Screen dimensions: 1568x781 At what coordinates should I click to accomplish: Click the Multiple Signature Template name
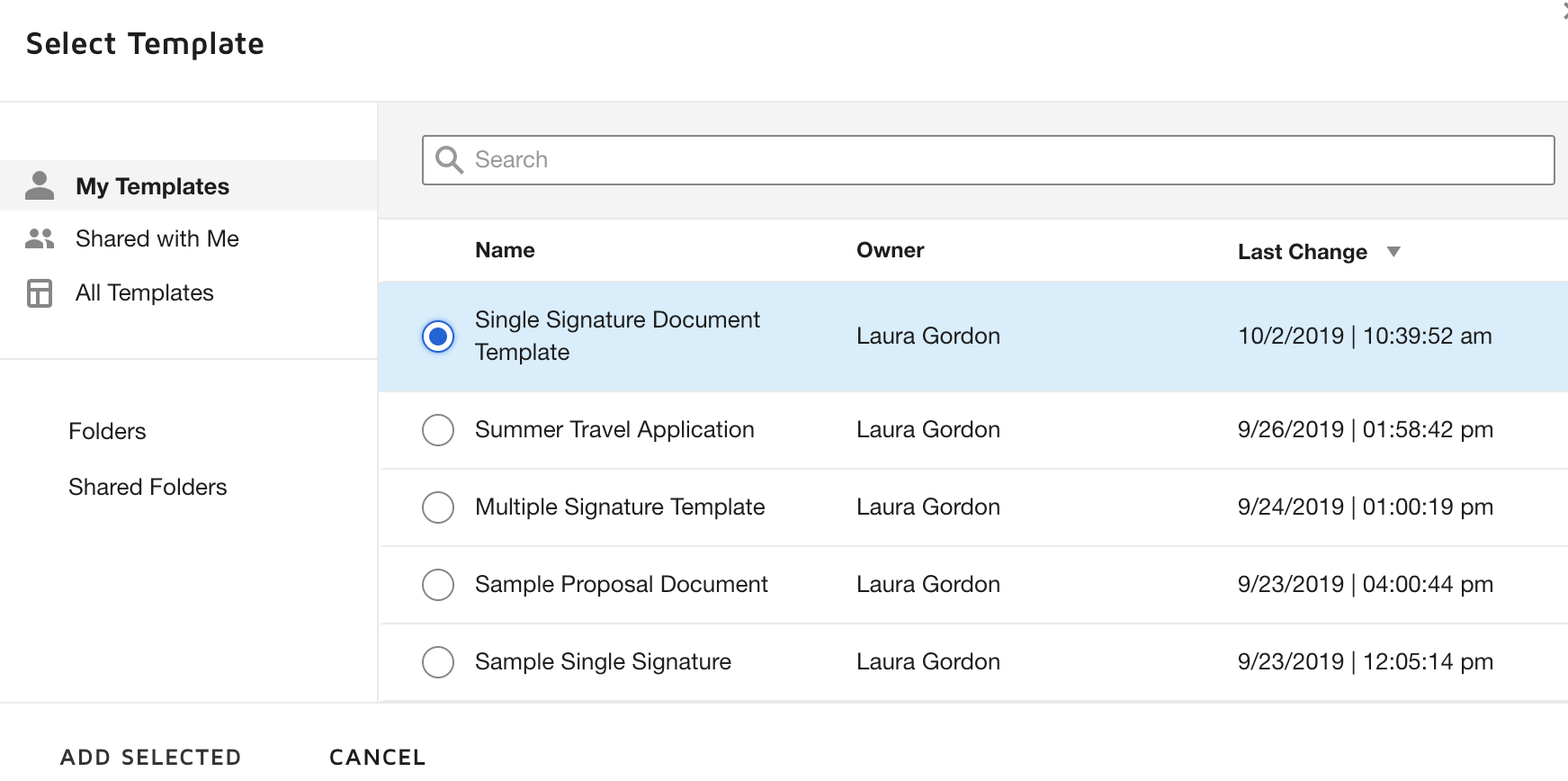(620, 507)
